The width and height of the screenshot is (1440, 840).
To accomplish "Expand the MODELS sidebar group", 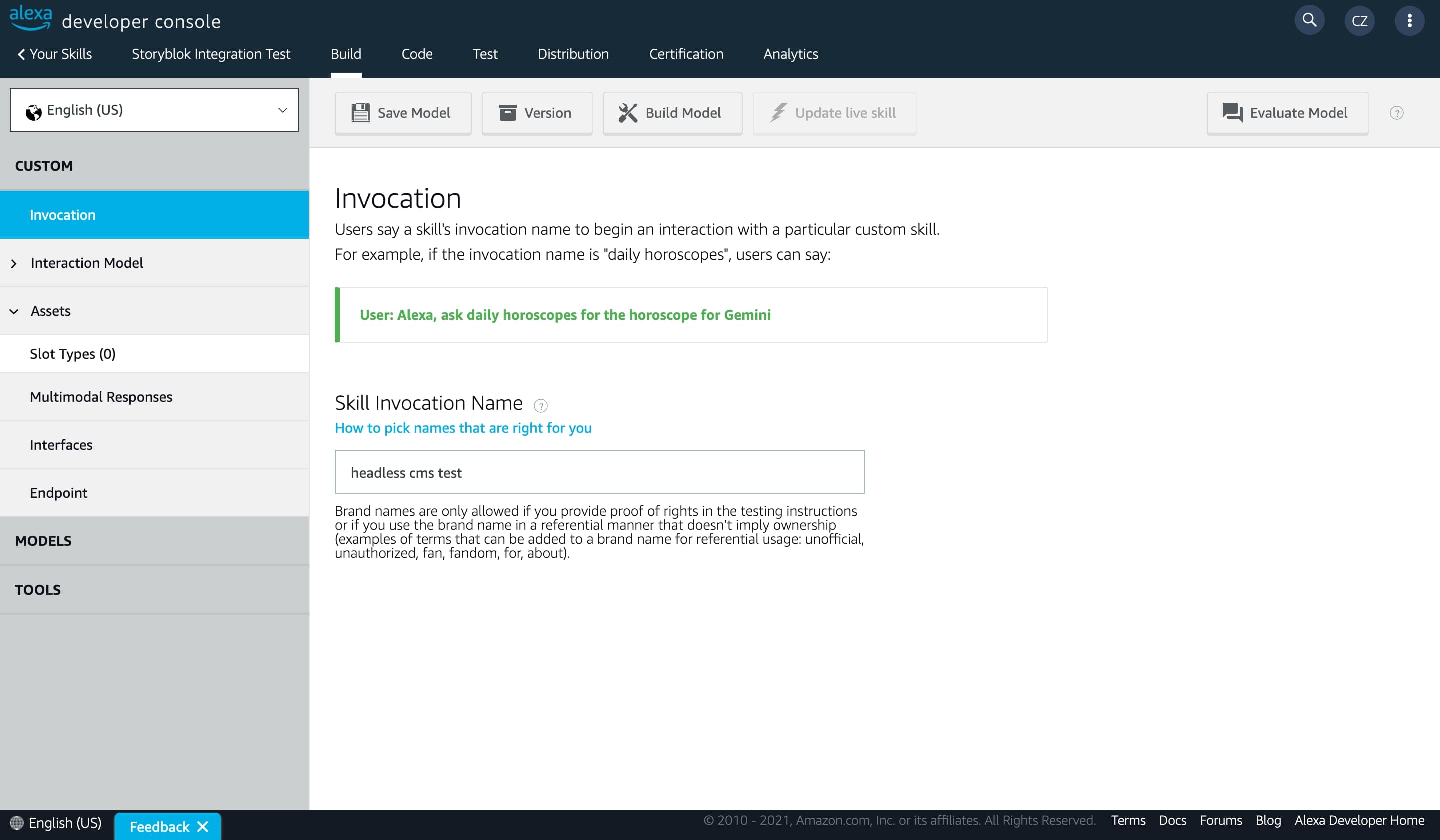I will click(x=154, y=541).
